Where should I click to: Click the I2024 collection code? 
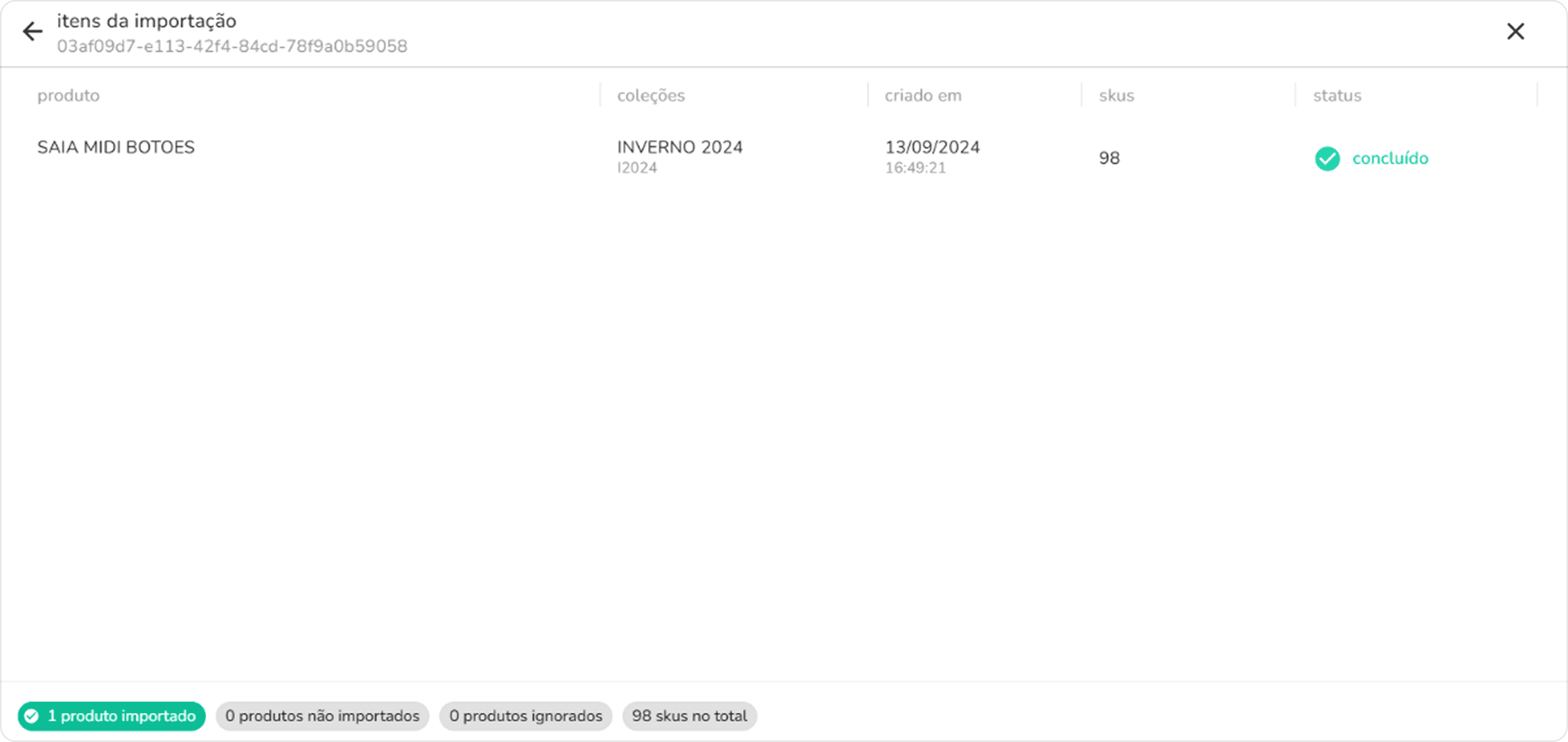[637, 168]
